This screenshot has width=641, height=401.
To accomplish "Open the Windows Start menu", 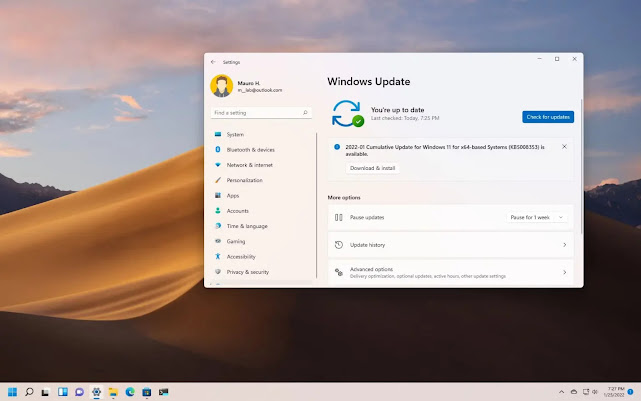I will click(12, 392).
